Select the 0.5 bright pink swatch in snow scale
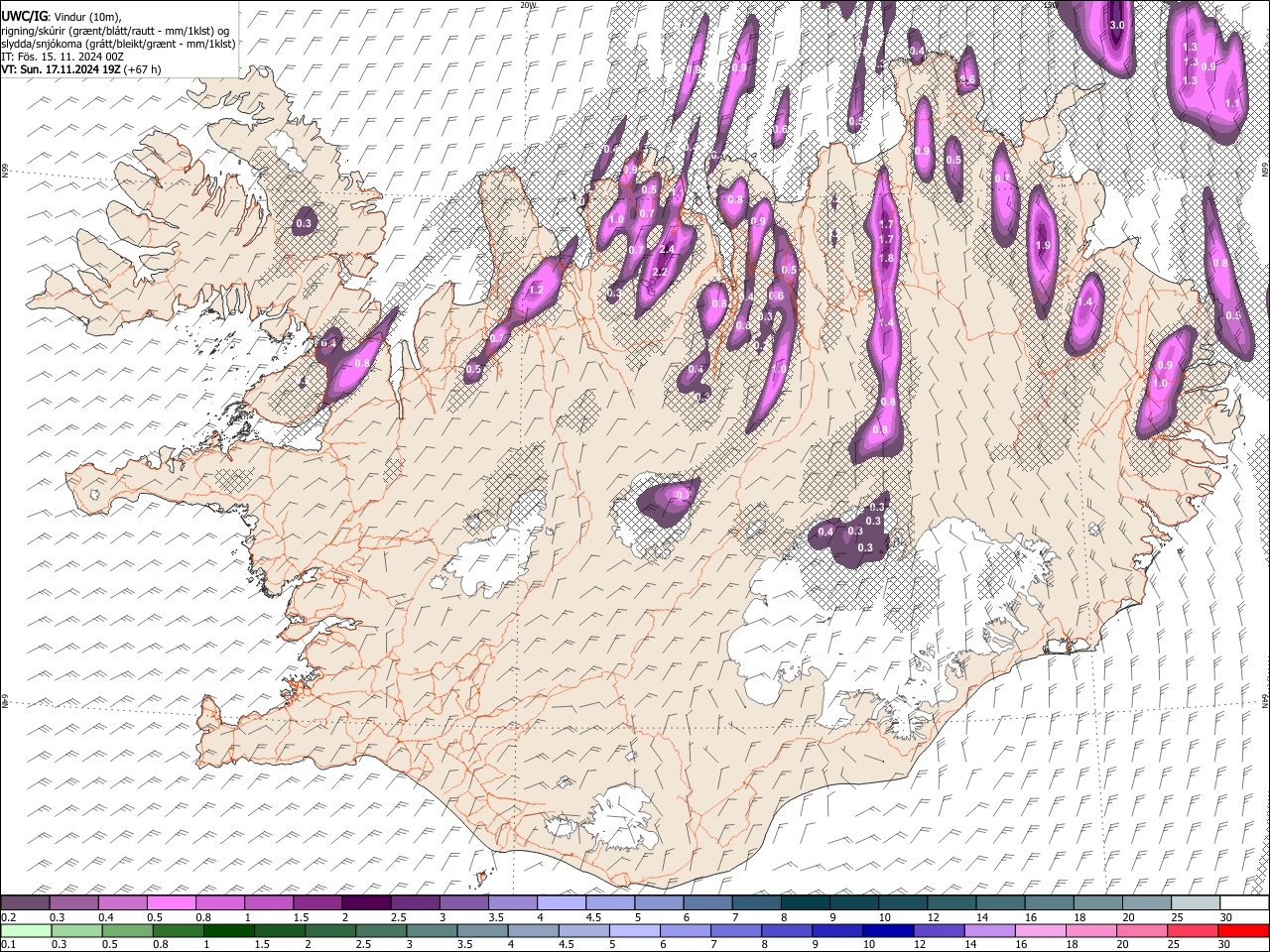The image size is (1270, 952). click(171, 903)
